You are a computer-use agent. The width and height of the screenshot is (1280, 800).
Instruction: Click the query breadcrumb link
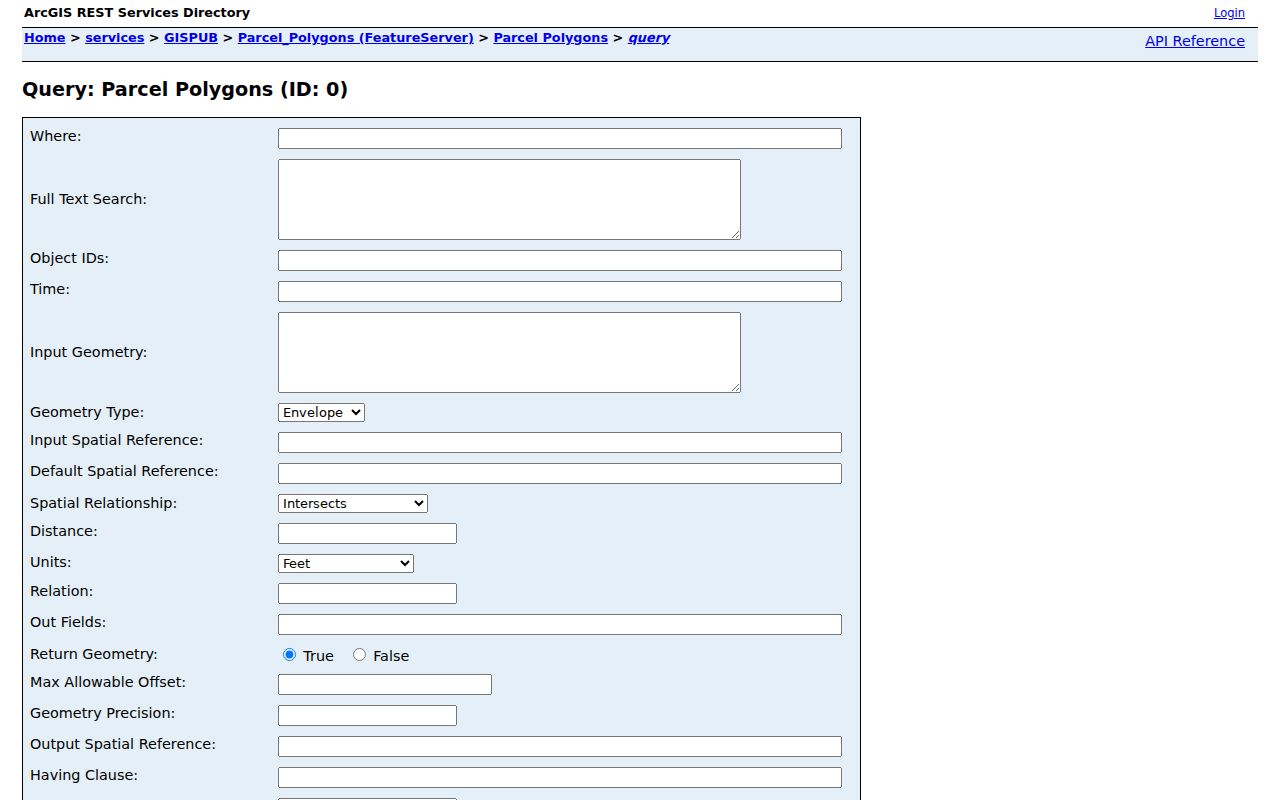[x=649, y=38]
